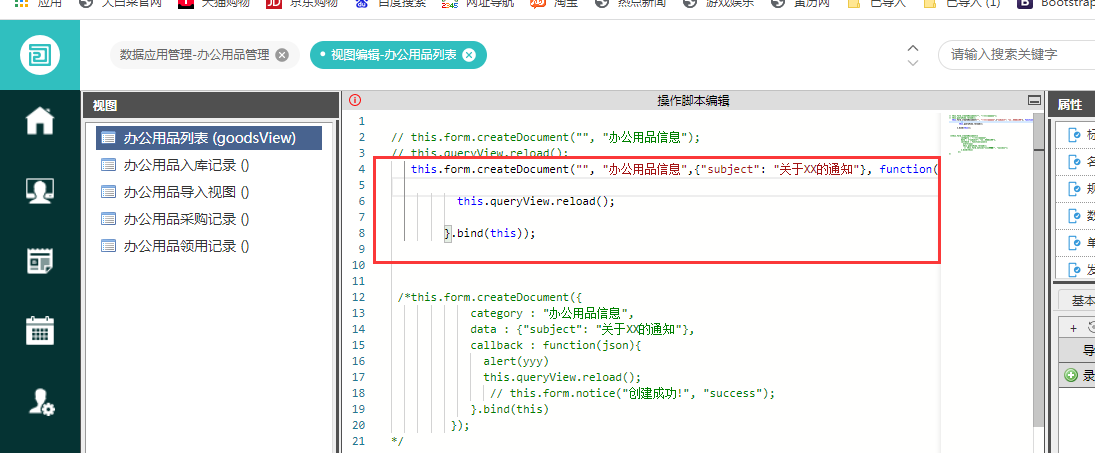1095x453 pixels.
Task: Click the list icon beside 办公用品采购记录
Action: pos(108,219)
